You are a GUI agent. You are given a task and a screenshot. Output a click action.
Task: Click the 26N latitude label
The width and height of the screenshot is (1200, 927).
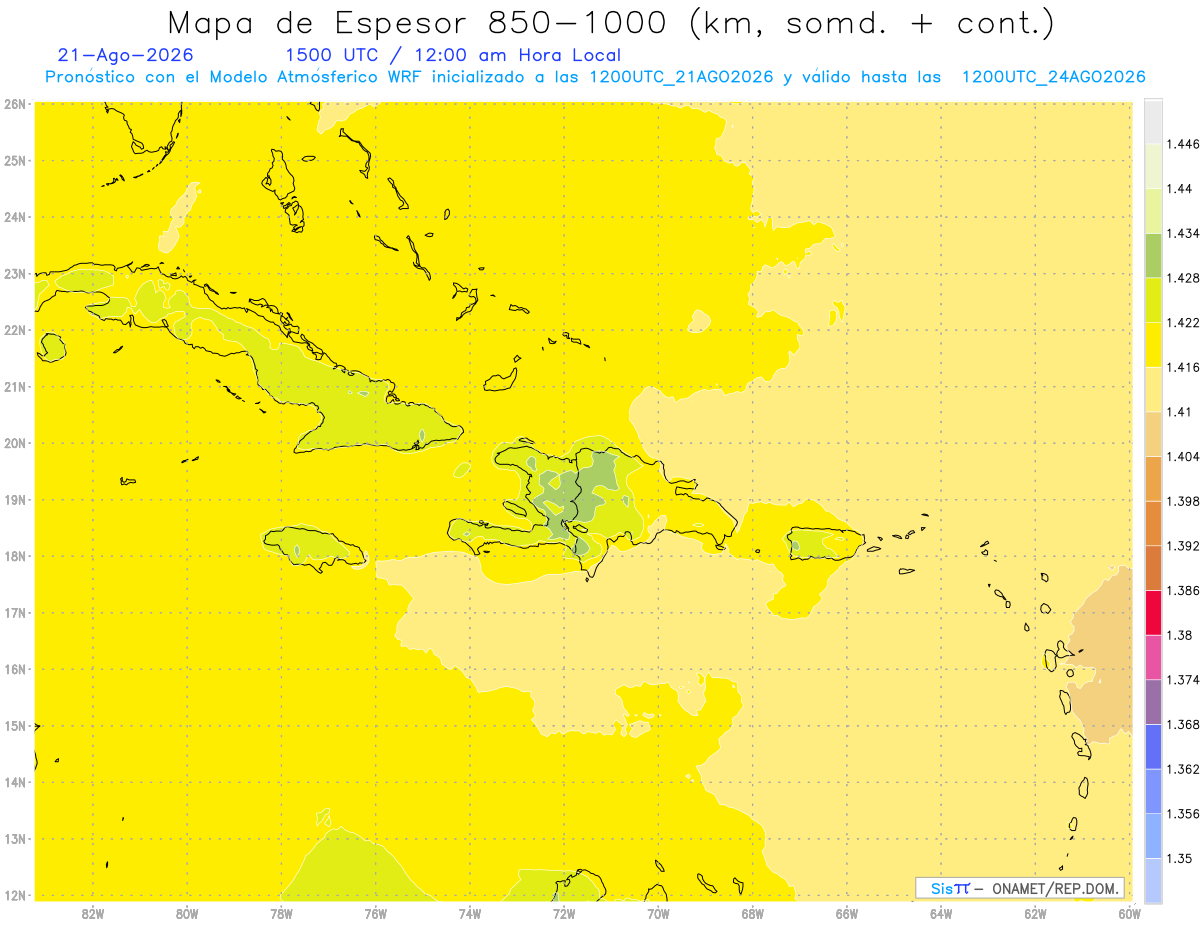point(14,104)
